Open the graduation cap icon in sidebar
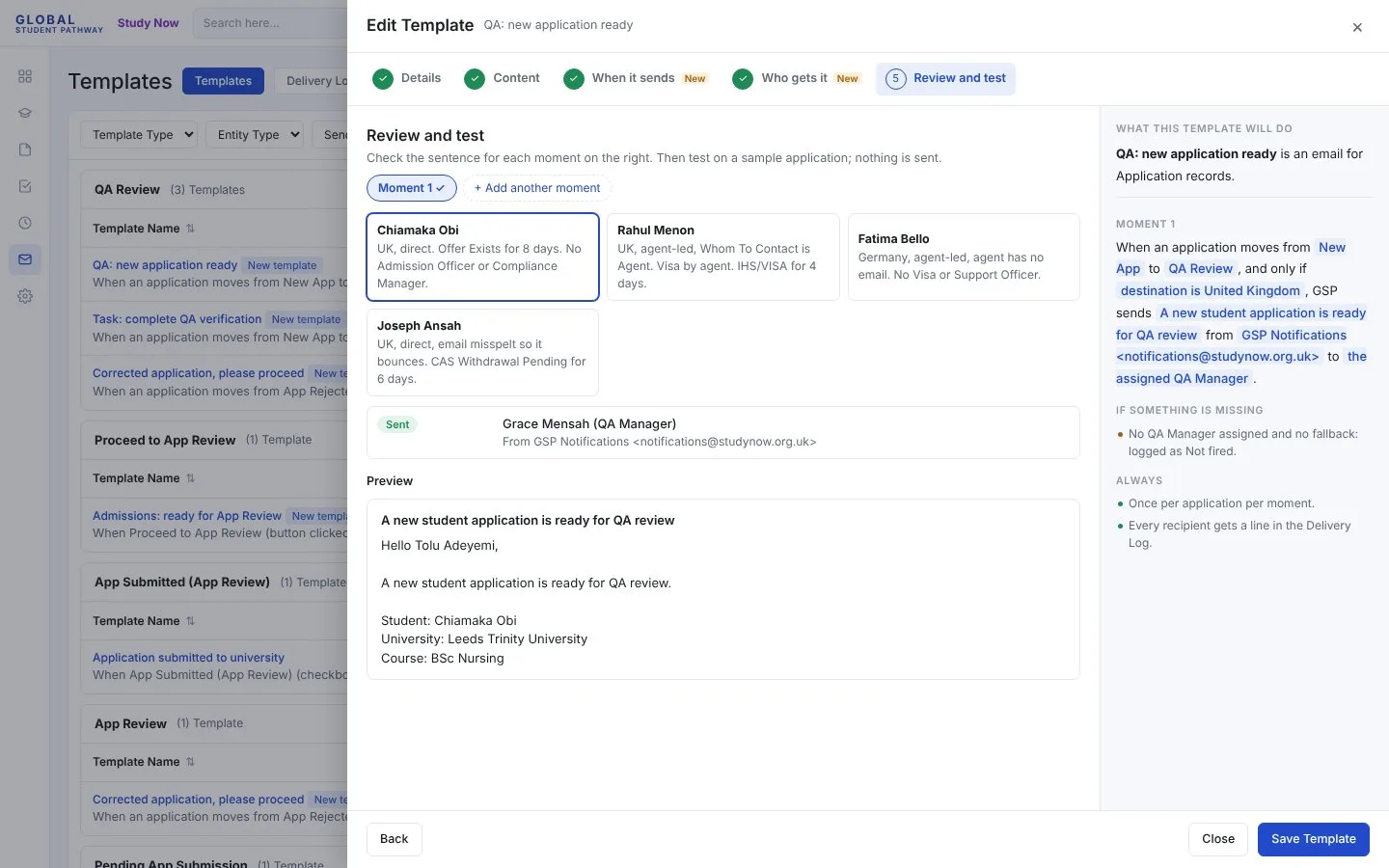Image resolution: width=1389 pixels, height=868 pixels. (x=25, y=113)
